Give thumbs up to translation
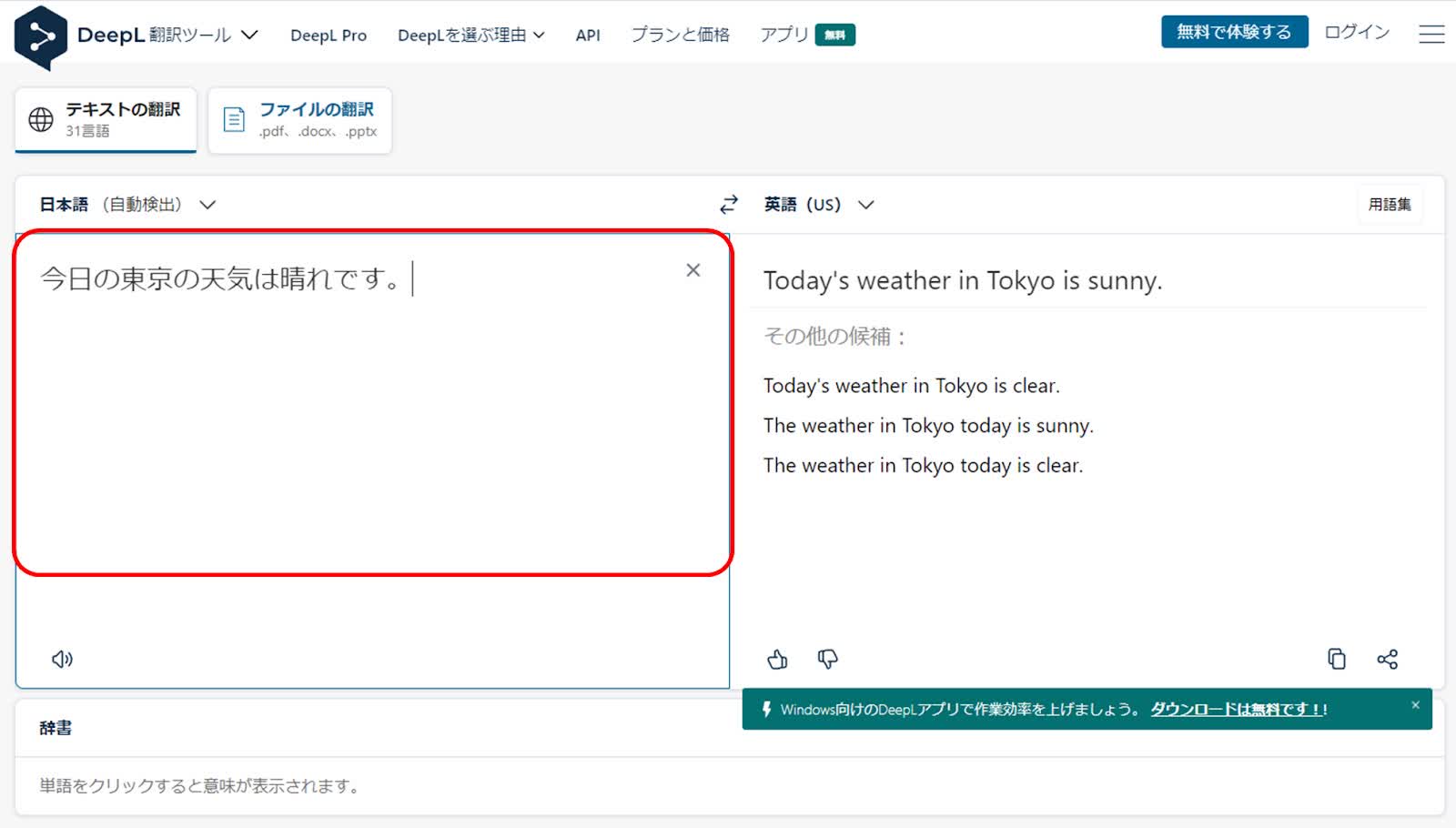Screen dimensions: 1456x828 click(x=777, y=659)
